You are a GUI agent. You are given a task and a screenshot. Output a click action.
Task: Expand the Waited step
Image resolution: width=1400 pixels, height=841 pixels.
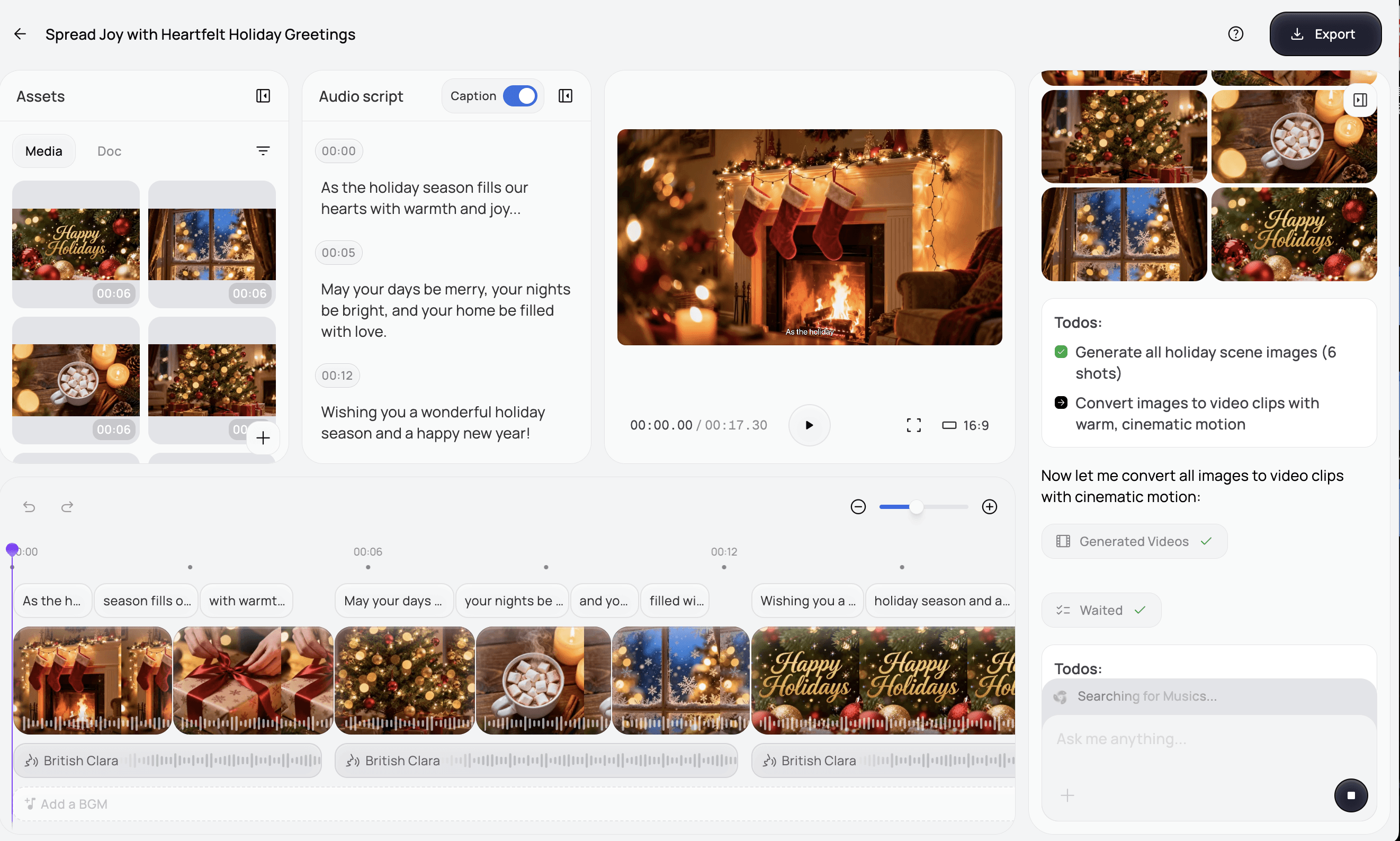pos(1101,610)
